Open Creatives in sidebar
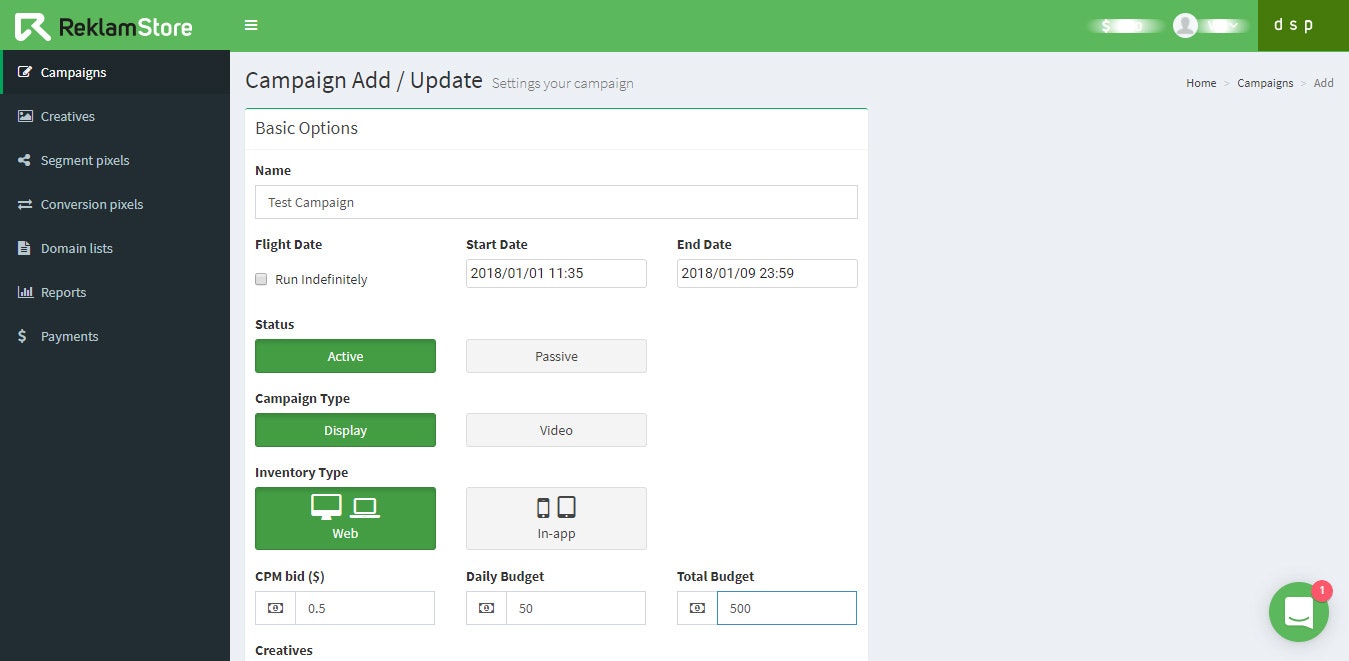Screen dimensions: 1349x661 [x=115, y=116]
